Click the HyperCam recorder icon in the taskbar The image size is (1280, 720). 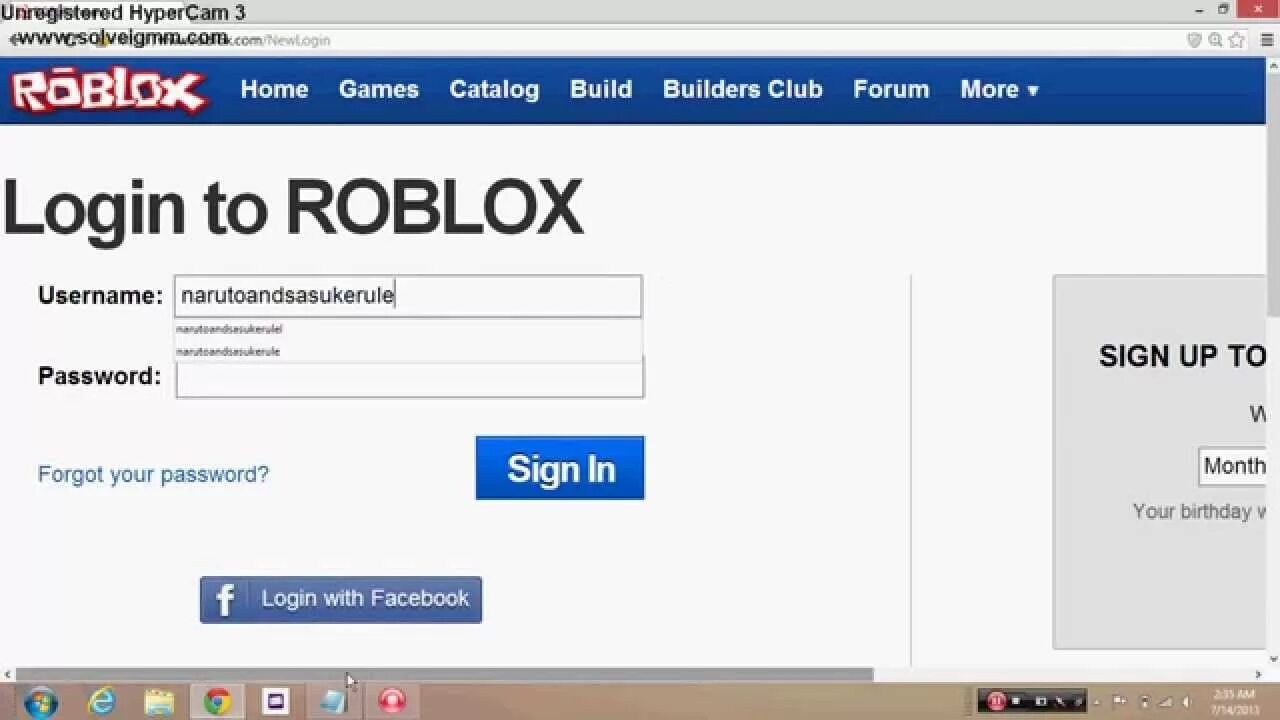pos(394,702)
